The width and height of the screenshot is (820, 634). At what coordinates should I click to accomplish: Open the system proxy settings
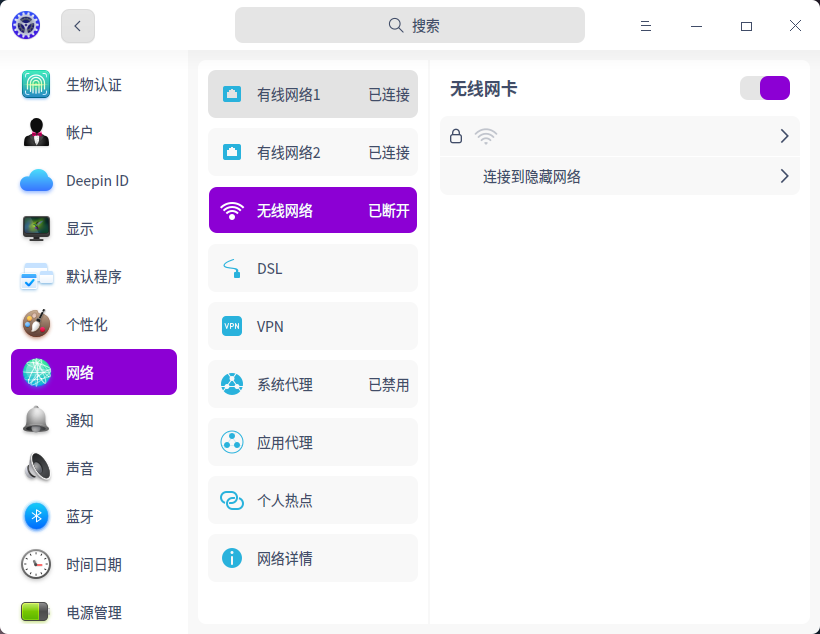[x=313, y=385]
